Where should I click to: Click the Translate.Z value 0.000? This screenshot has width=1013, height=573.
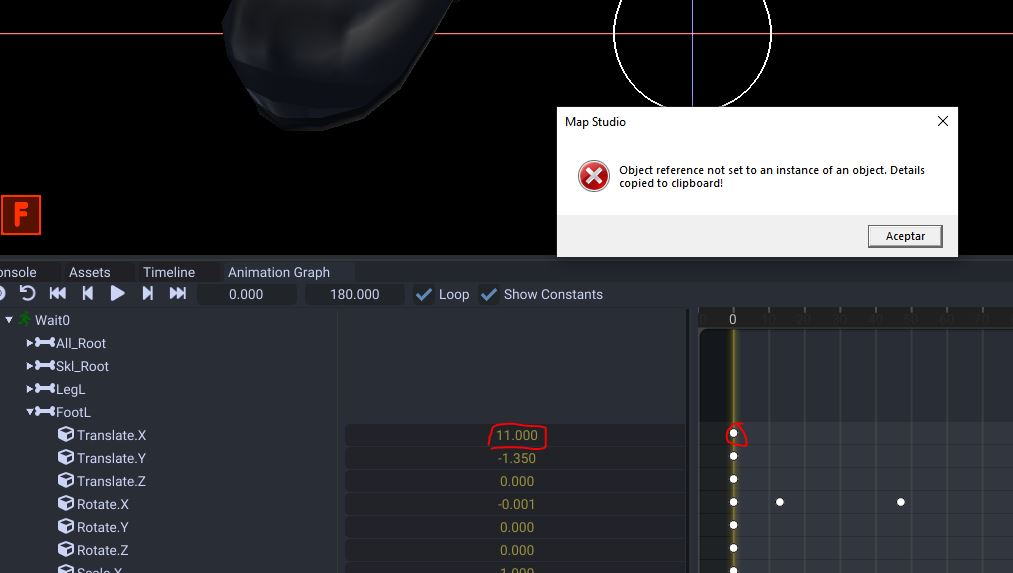[x=516, y=481]
